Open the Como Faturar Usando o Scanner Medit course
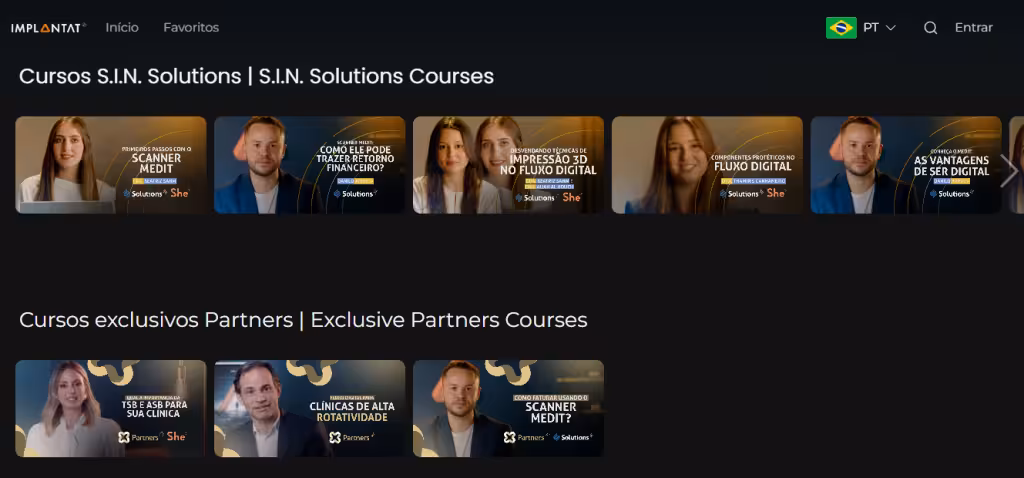This screenshot has width=1024, height=478. 508,408
